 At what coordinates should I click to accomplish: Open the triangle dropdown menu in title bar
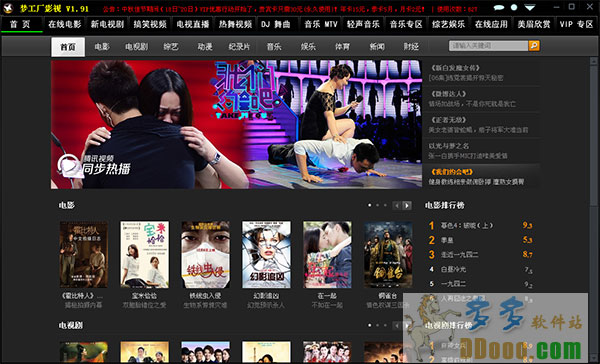point(530,7)
